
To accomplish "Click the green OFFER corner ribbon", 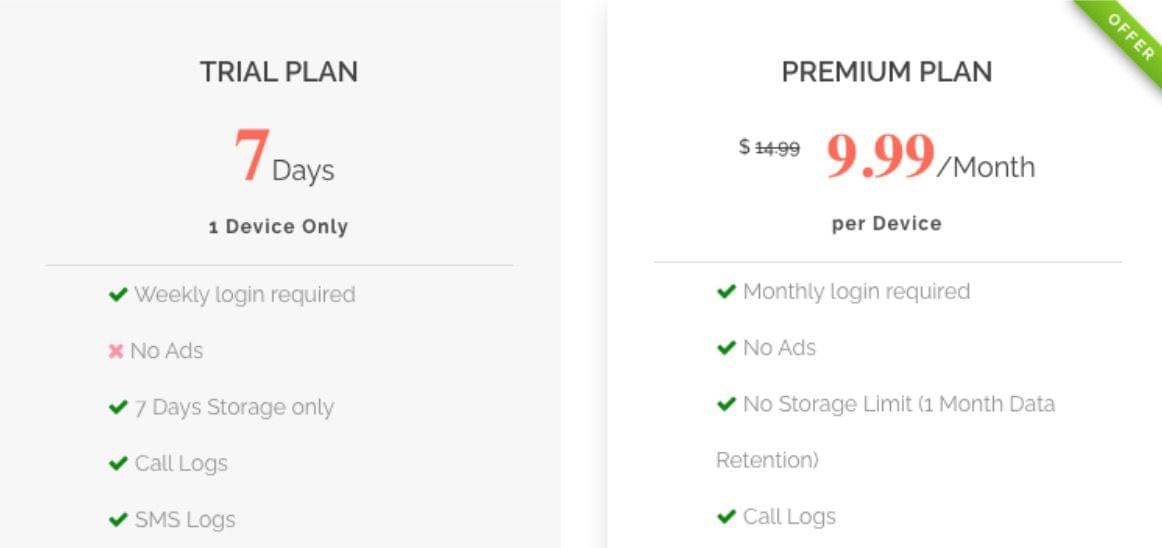I will pyautogui.click(x=1127, y=33).
